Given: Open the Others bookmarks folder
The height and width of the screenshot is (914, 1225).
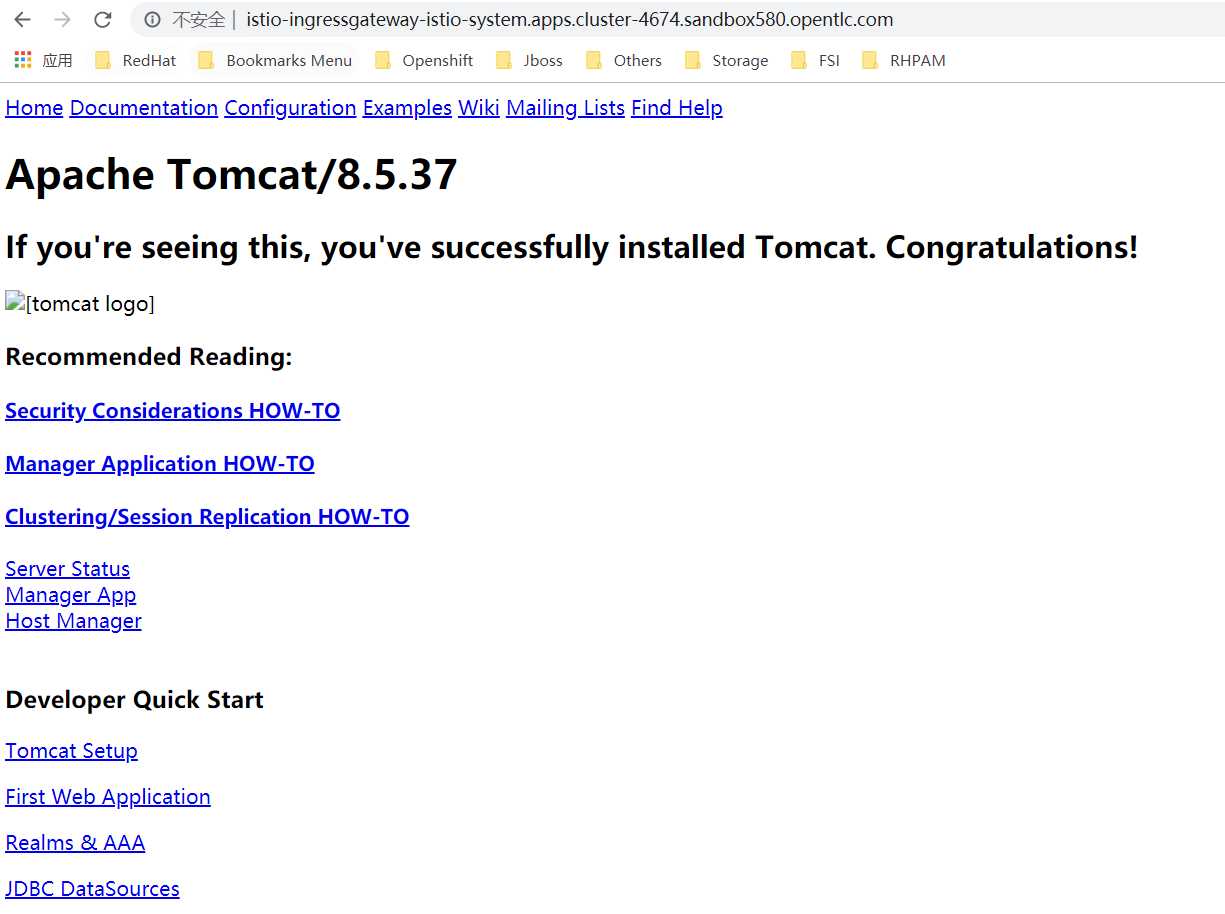Looking at the screenshot, I should tap(624, 60).
